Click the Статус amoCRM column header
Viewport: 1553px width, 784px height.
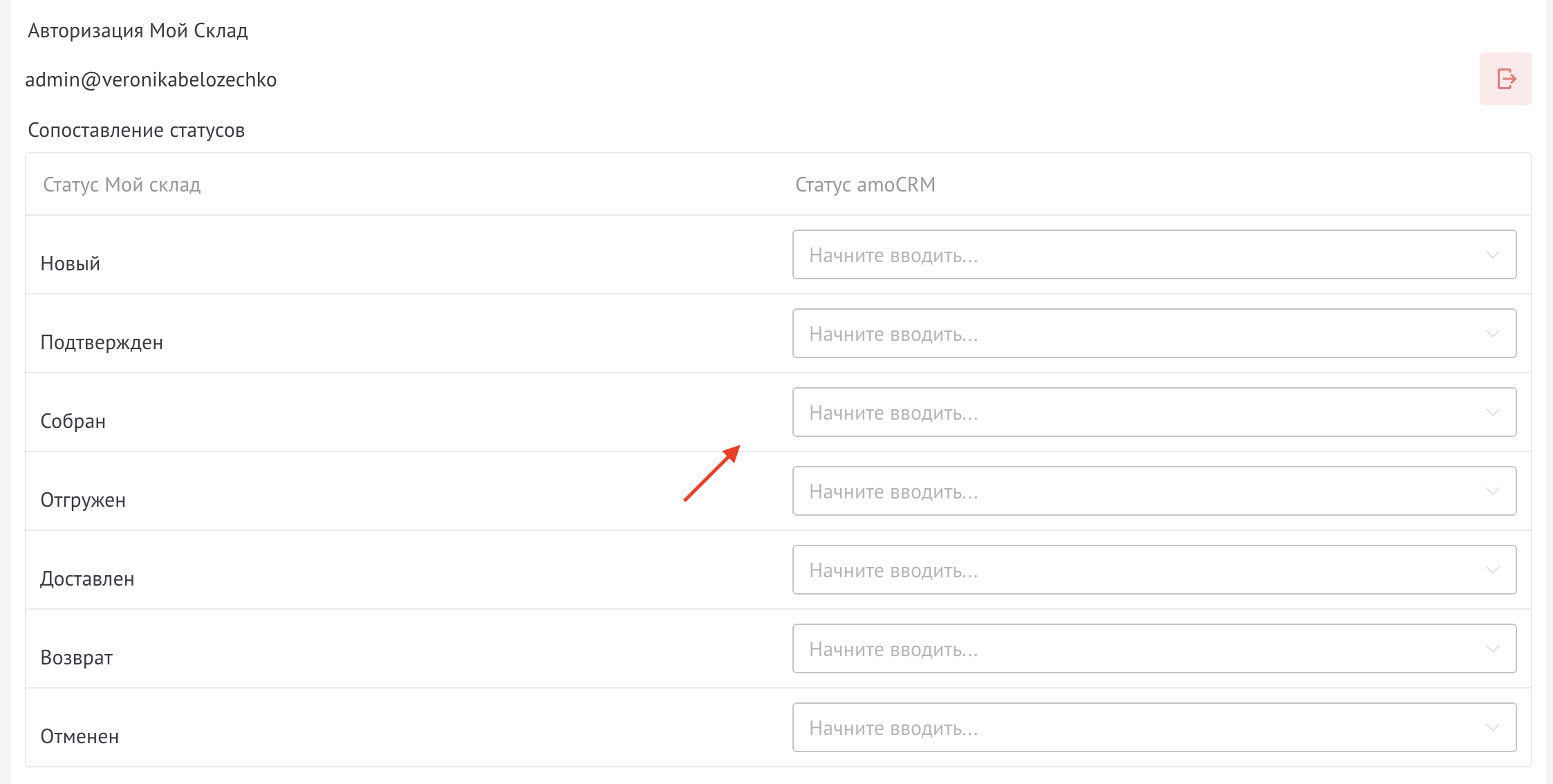865,185
